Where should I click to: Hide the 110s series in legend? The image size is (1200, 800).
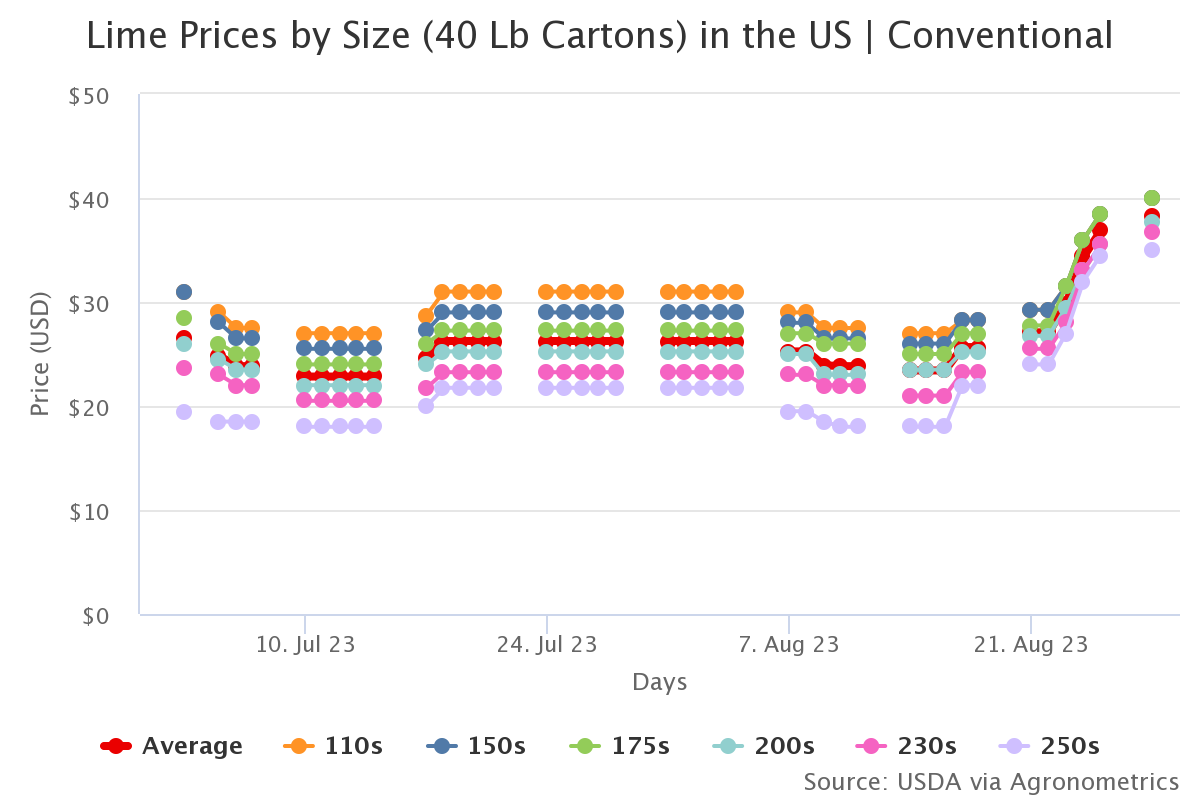click(333, 746)
